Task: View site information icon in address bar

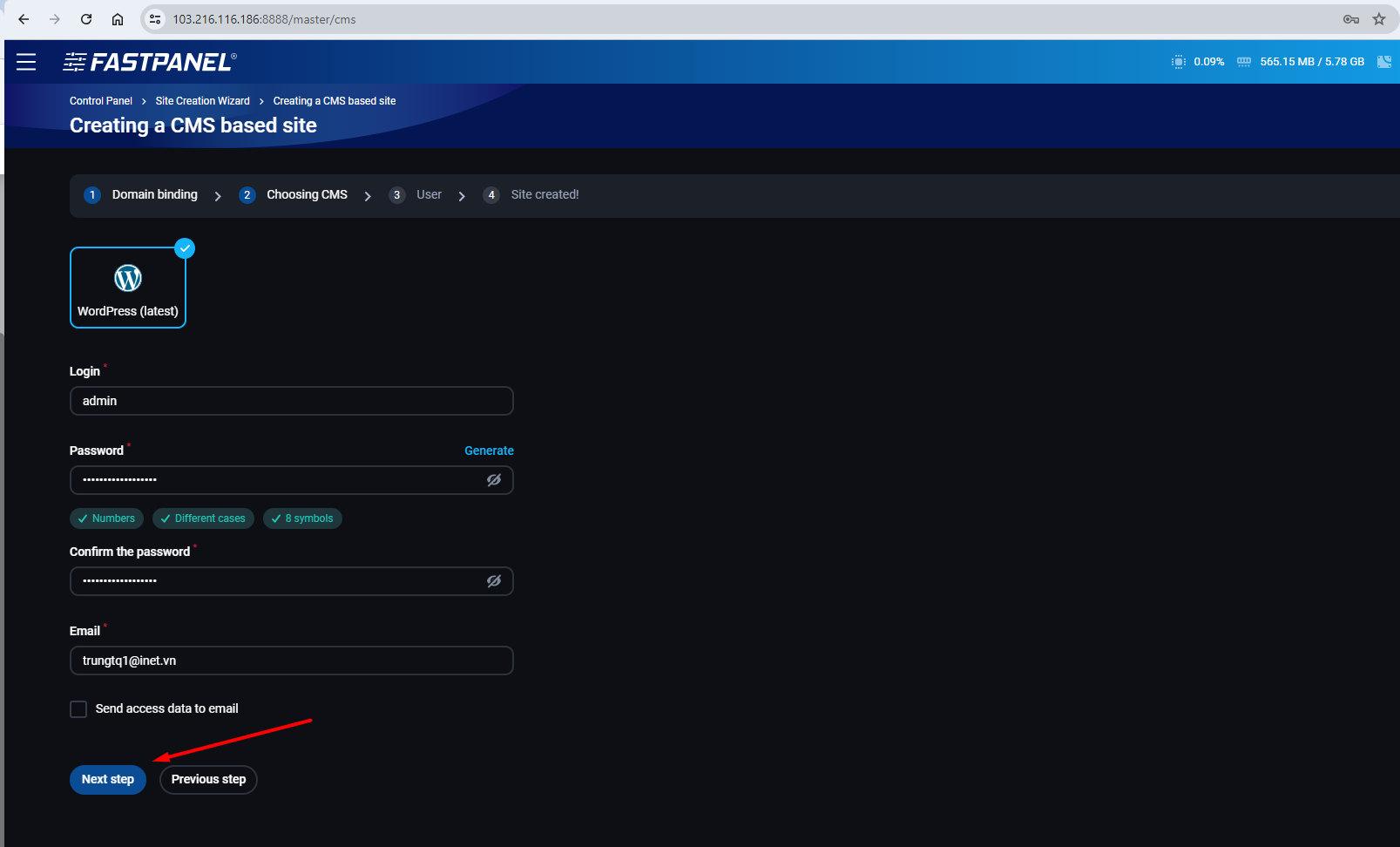Action: click(x=155, y=19)
